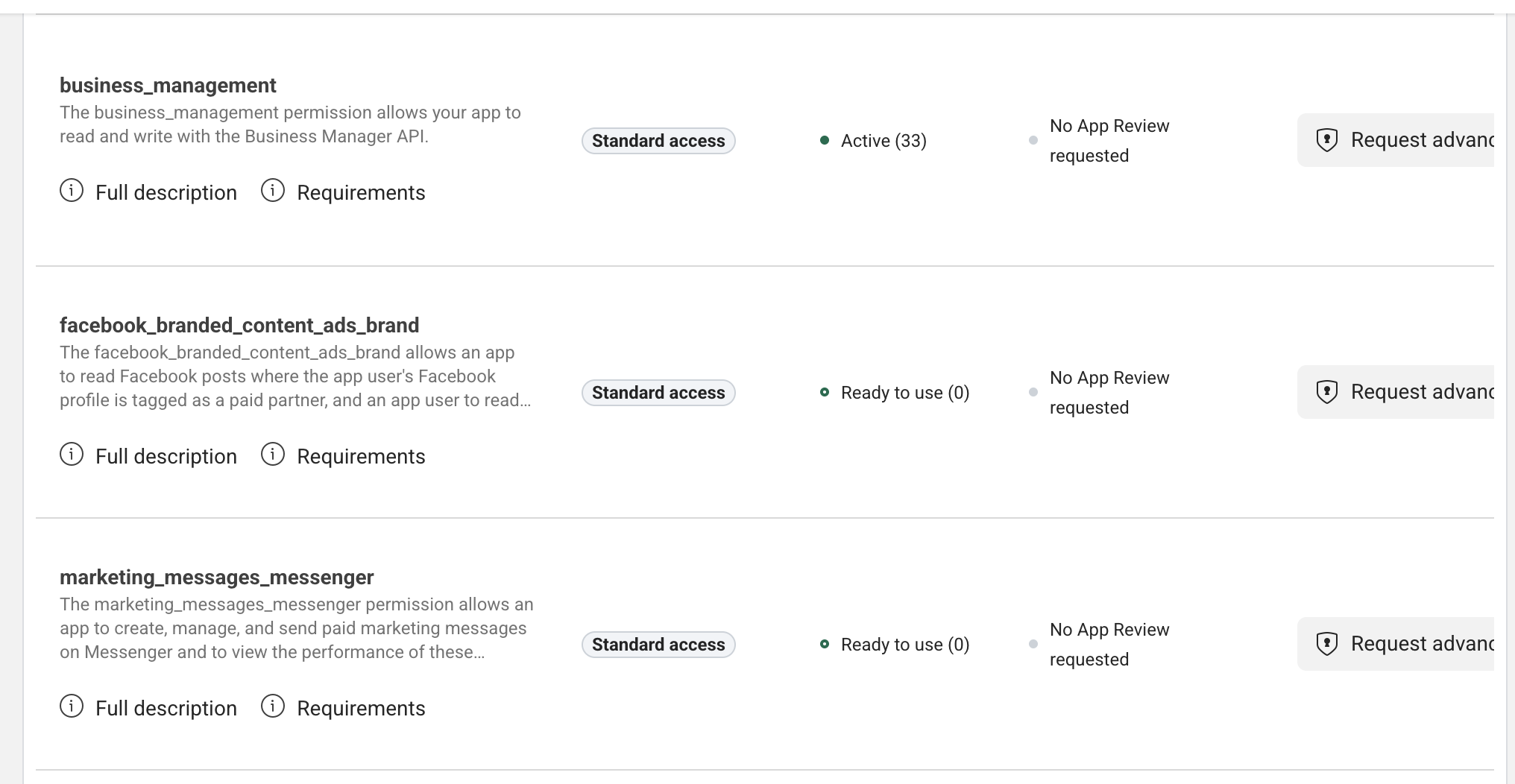Click Standard access badge for marketing_messages_messenger
This screenshot has width=1515, height=784.
click(658, 645)
